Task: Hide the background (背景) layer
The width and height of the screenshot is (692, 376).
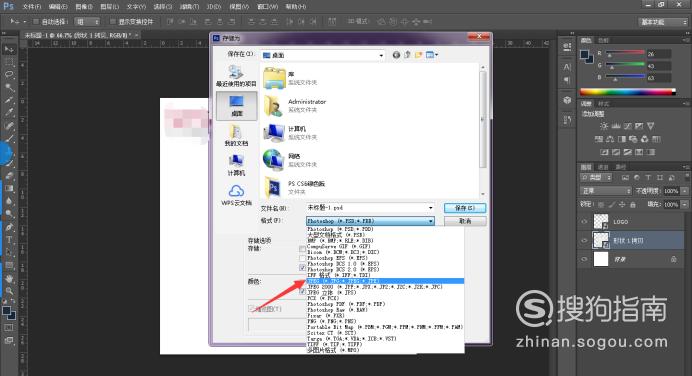Action: 584,259
